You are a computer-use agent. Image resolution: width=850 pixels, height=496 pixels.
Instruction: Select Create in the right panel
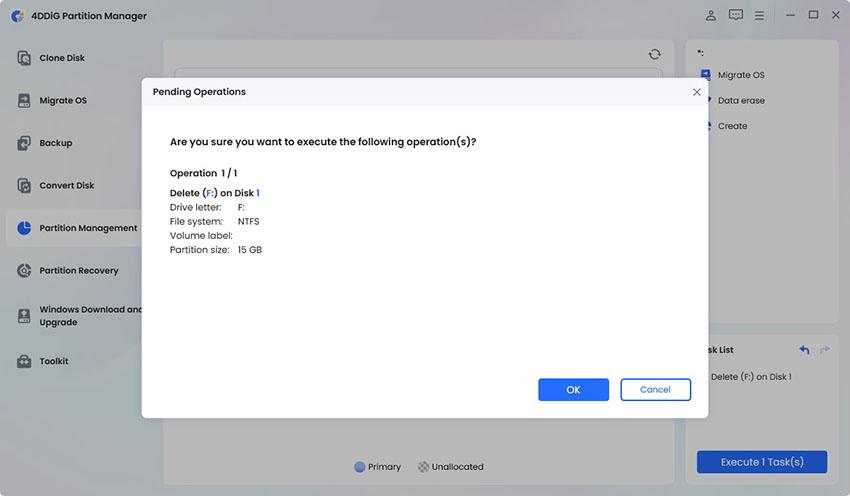(732, 126)
